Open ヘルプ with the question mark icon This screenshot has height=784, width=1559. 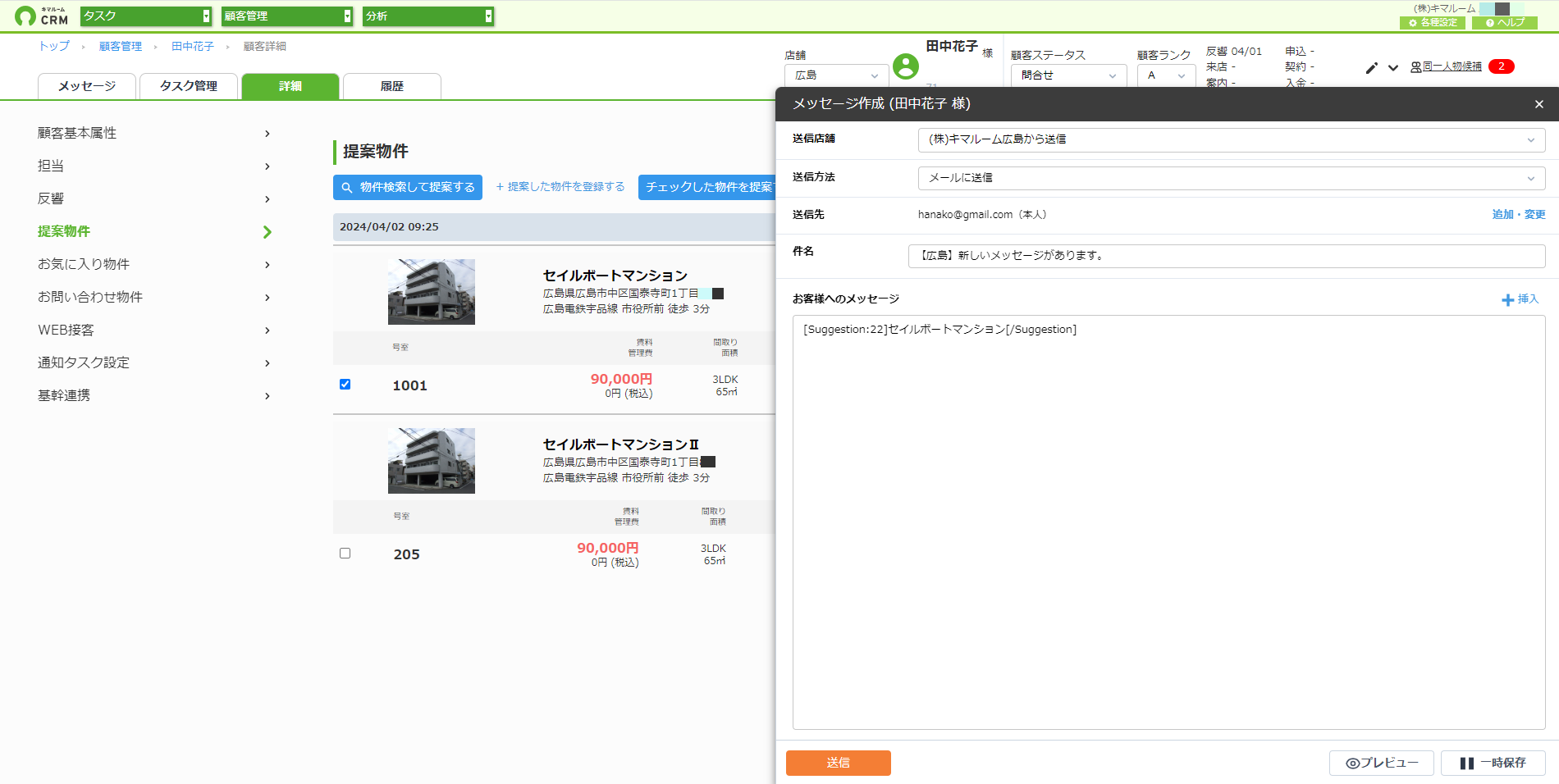[1505, 23]
